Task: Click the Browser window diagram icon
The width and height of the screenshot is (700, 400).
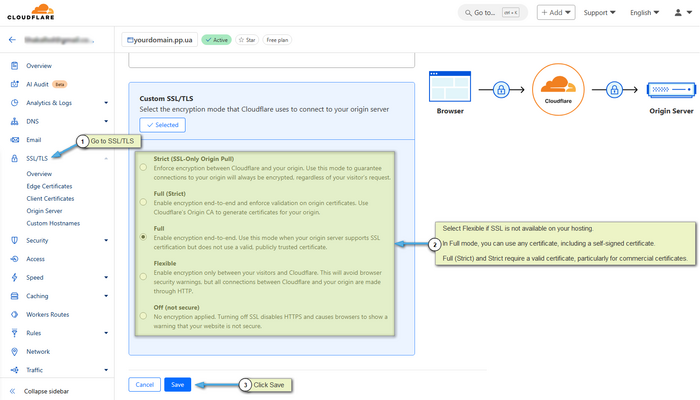Action: (x=450, y=86)
